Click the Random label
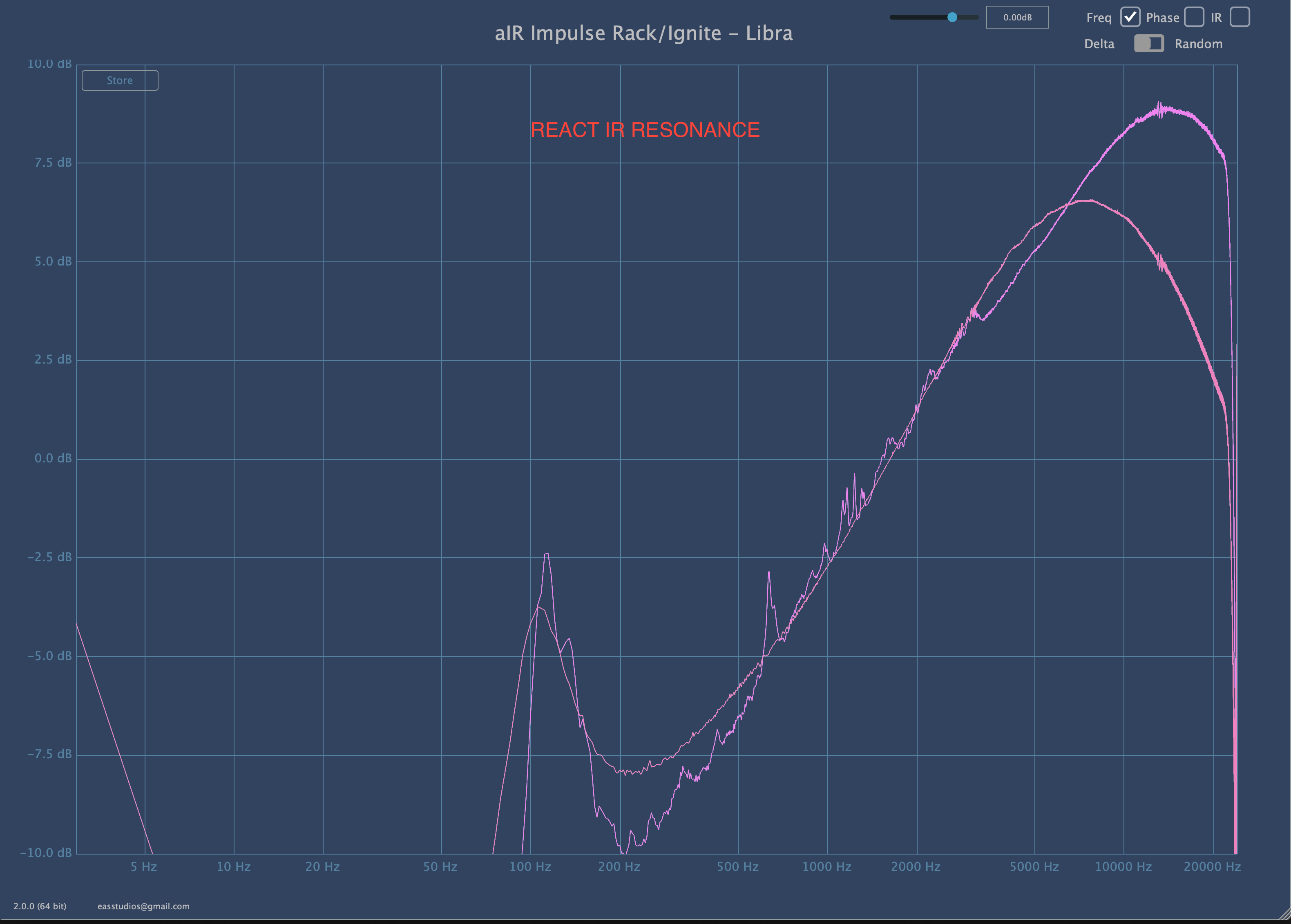Viewport: 1291px width, 924px height. coord(1198,44)
